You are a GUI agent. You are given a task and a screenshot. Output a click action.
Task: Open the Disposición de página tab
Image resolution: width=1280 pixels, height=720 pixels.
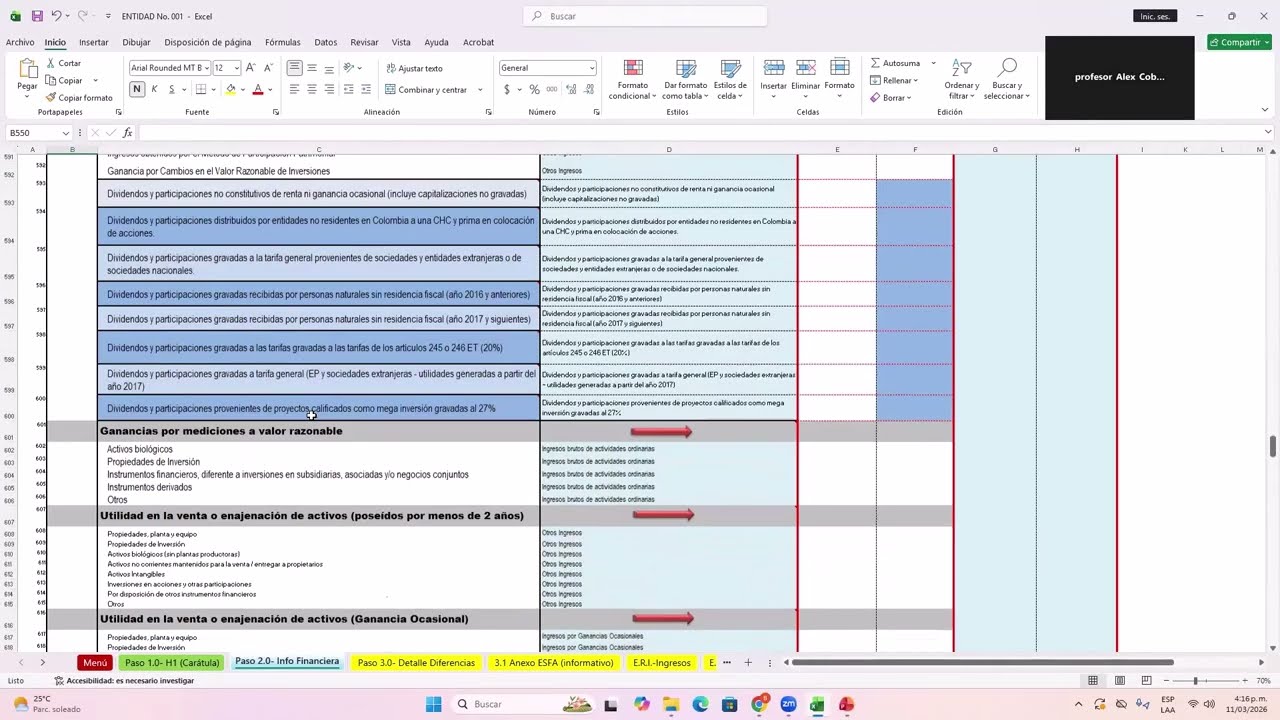tap(208, 42)
